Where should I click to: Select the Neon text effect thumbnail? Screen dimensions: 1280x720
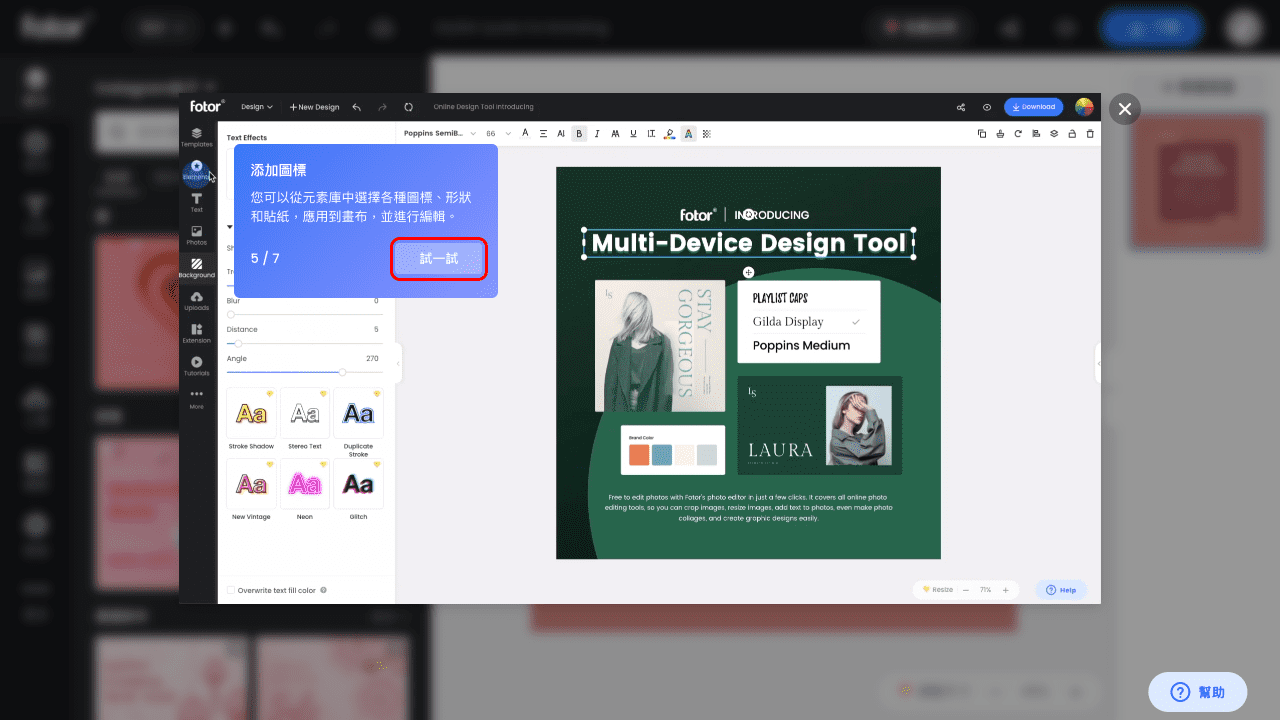pyautogui.click(x=305, y=485)
